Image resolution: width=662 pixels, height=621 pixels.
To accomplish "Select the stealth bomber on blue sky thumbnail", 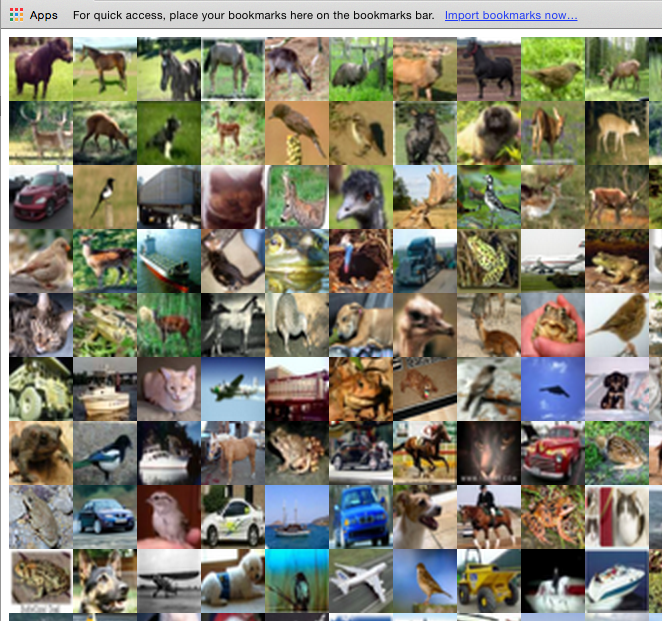I will [553, 389].
